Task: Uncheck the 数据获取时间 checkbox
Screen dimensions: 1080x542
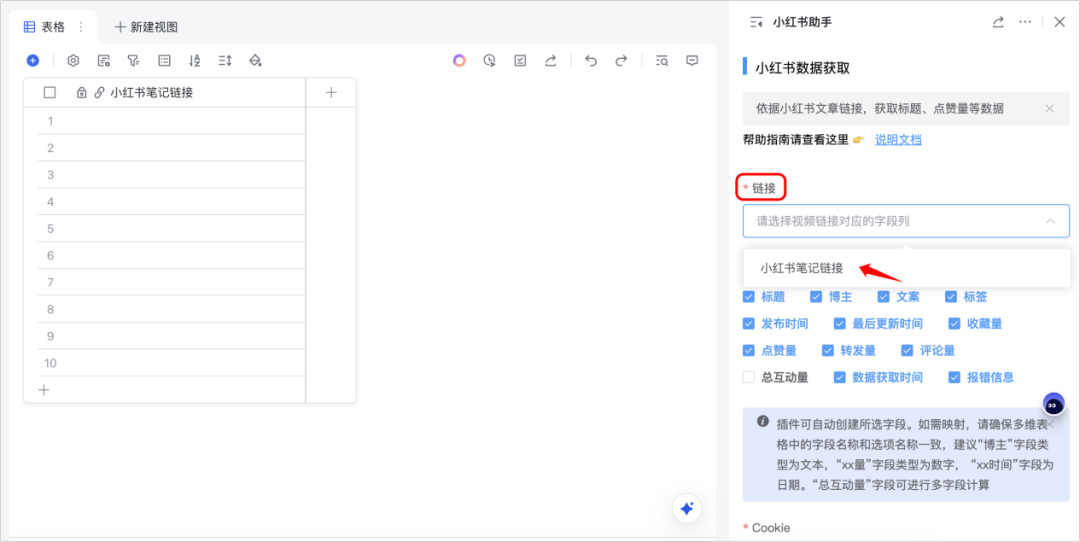Action: point(840,377)
